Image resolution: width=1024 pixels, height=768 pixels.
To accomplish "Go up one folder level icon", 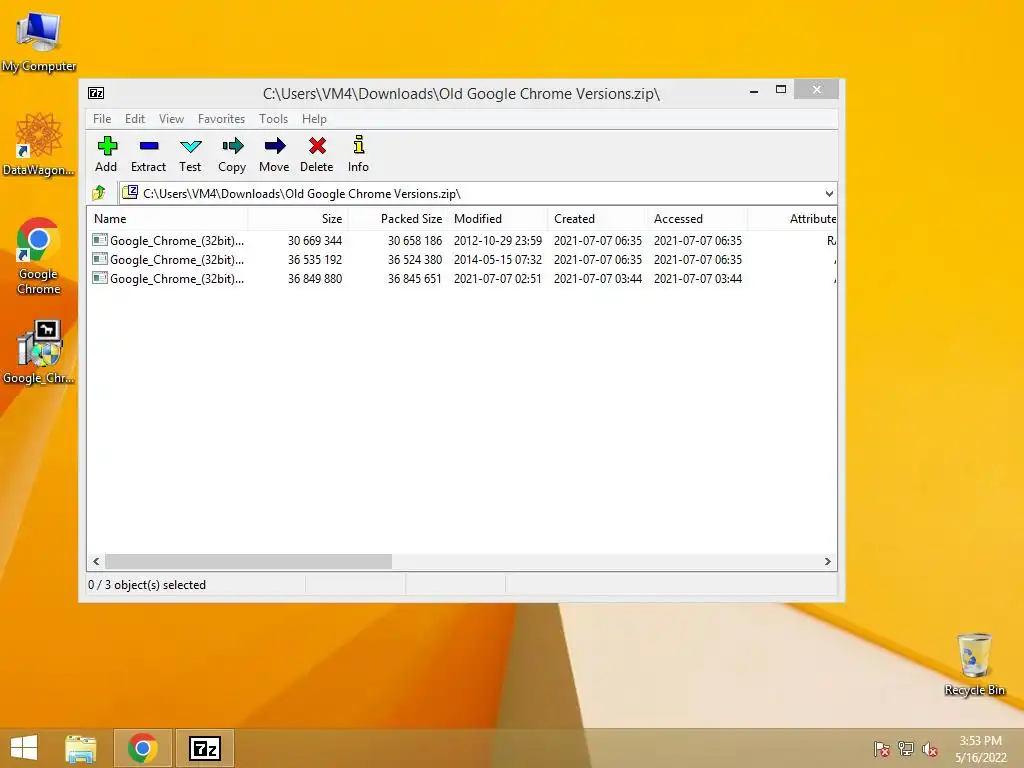I will pos(99,193).
